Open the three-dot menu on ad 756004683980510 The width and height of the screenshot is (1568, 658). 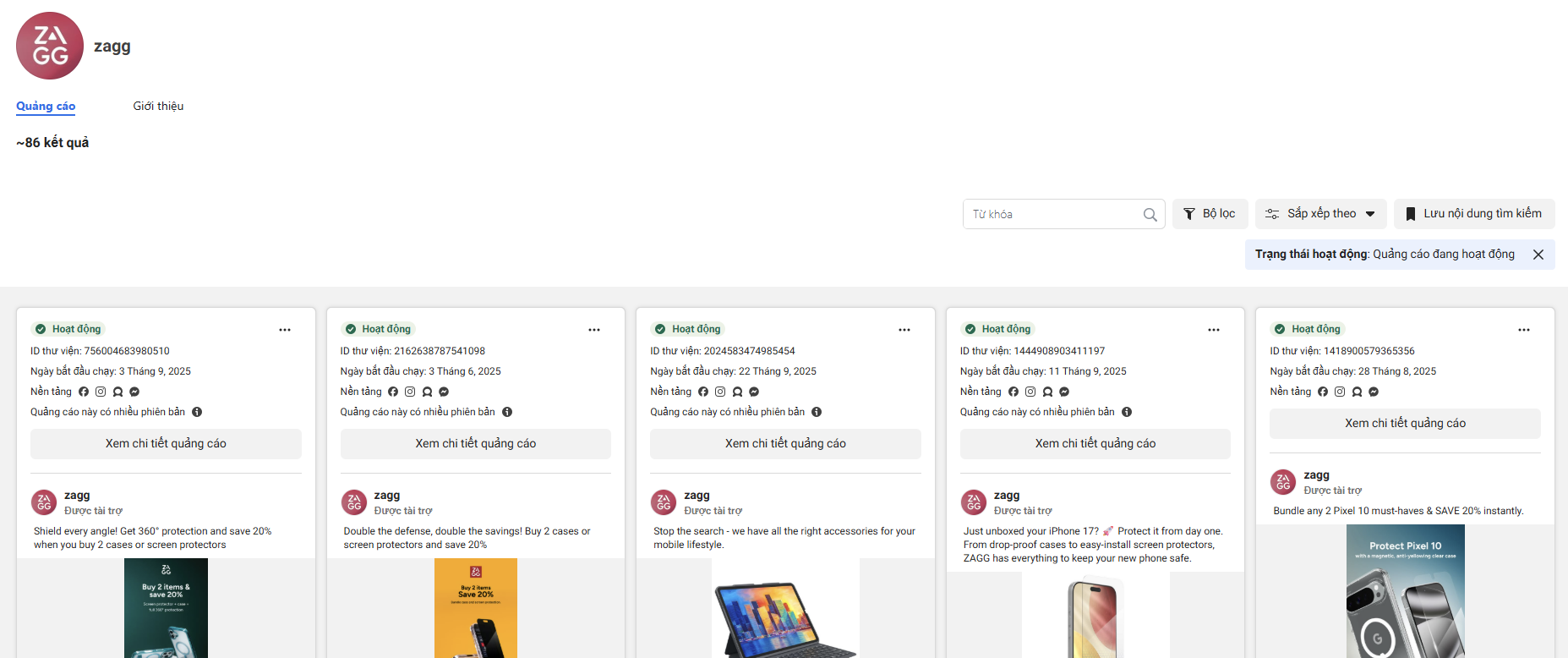point(285,330)
